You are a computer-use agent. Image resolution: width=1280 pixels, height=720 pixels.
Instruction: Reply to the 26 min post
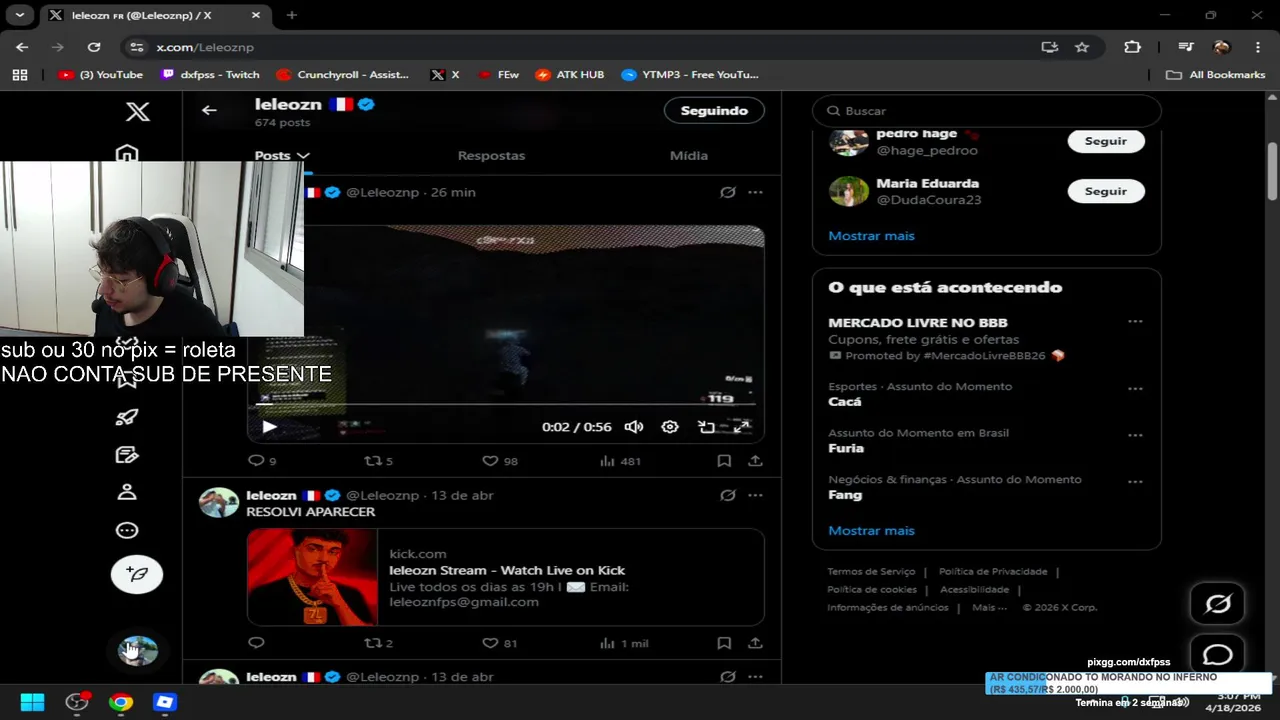256,461
